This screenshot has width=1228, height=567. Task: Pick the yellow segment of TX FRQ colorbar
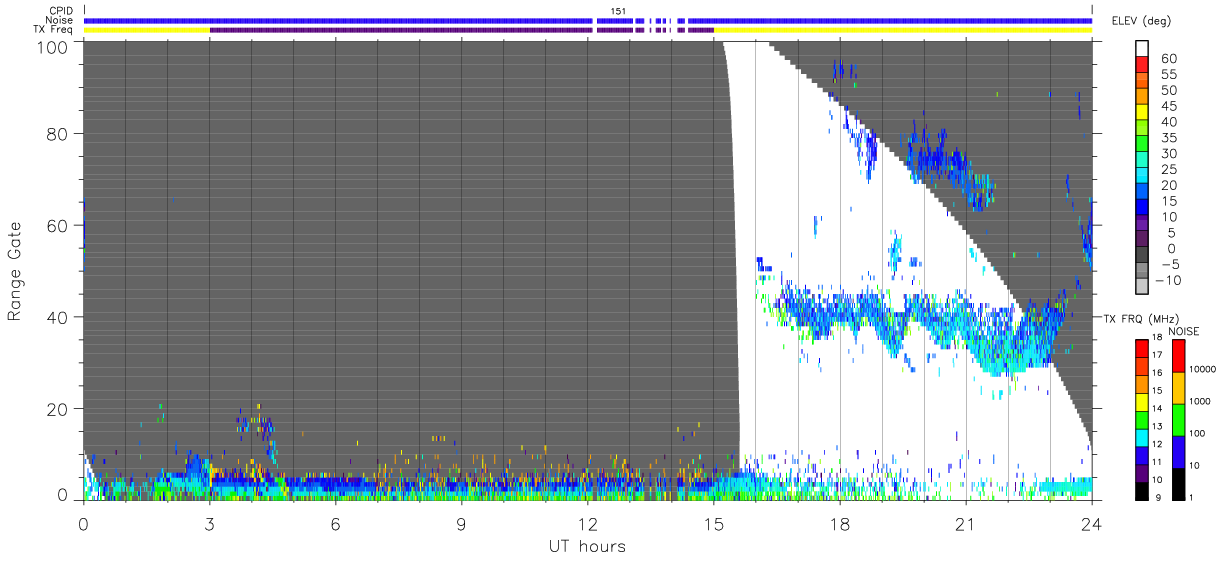click(x=1142, y=401)
